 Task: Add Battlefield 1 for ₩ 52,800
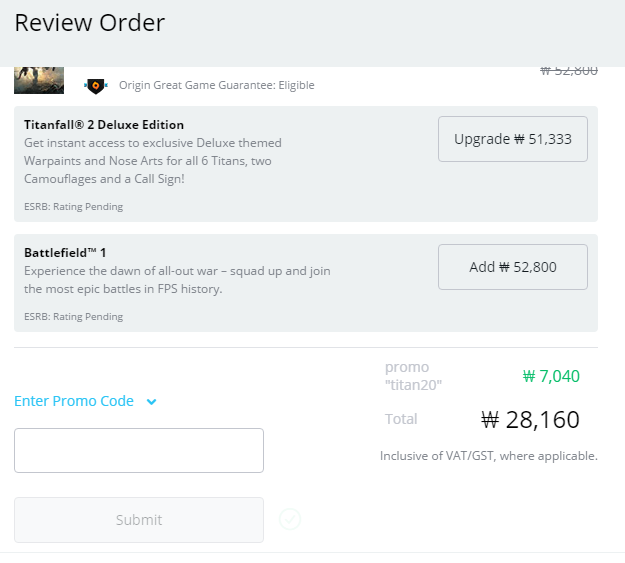[x=513, y=267]
